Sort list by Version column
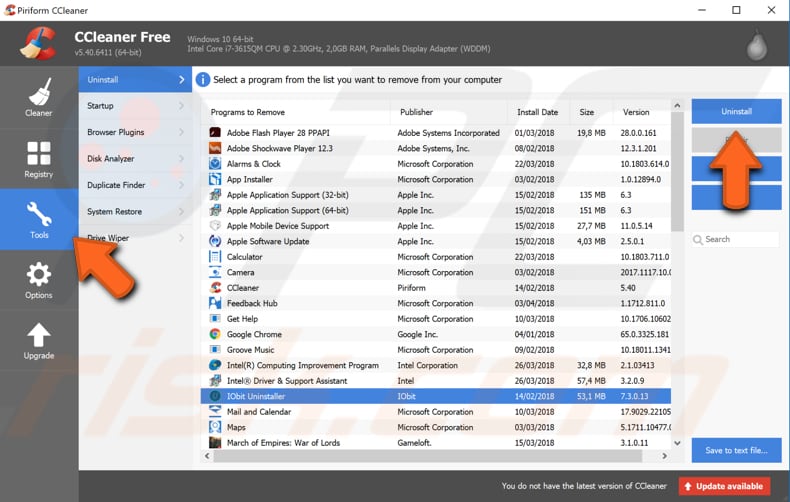The height and width of the screenshot is (502, 790). (x=642, y=112)
